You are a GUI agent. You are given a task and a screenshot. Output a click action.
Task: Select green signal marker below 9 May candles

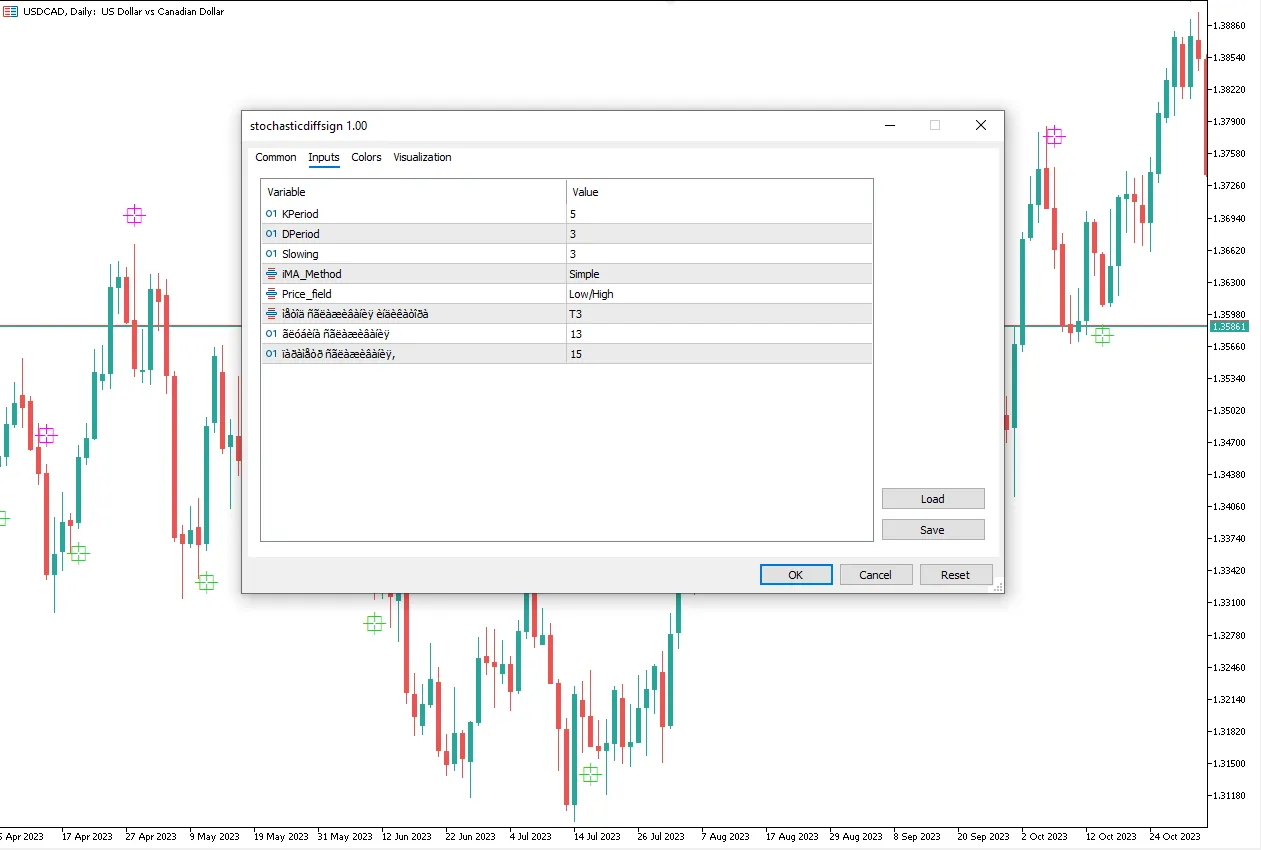click(x=206, y=582)
